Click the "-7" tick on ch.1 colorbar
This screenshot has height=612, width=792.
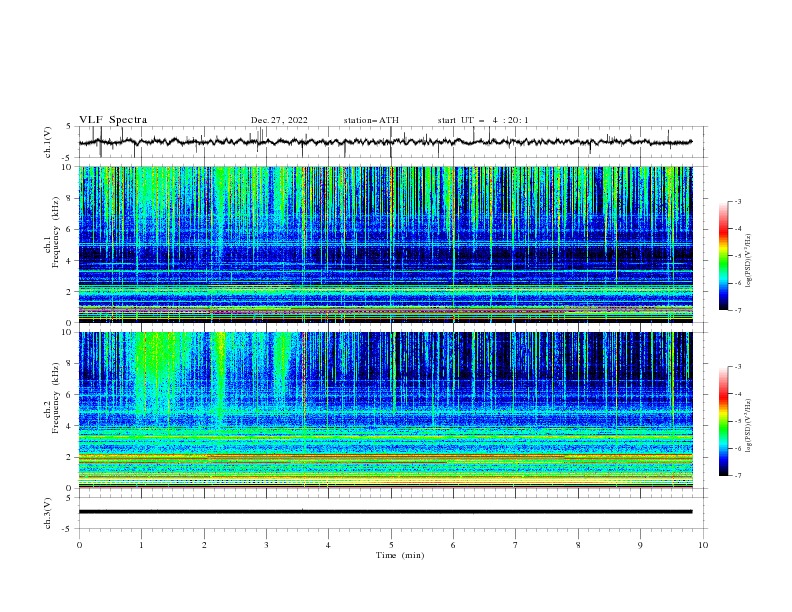click(737, 310)
